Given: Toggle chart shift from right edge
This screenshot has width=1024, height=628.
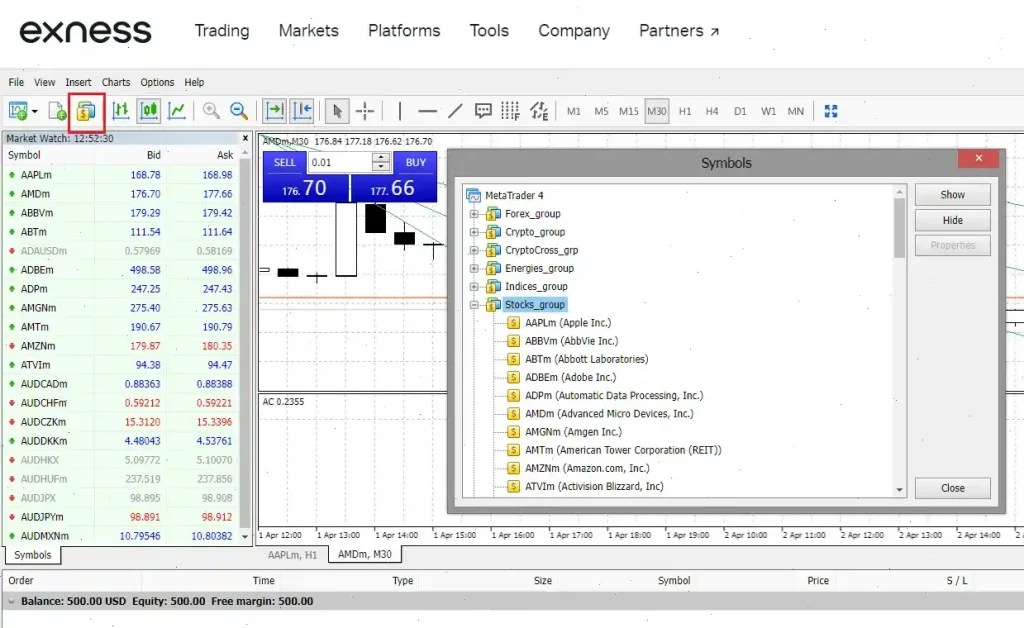Looking at the screenshot, I should (x=303, y=111).
